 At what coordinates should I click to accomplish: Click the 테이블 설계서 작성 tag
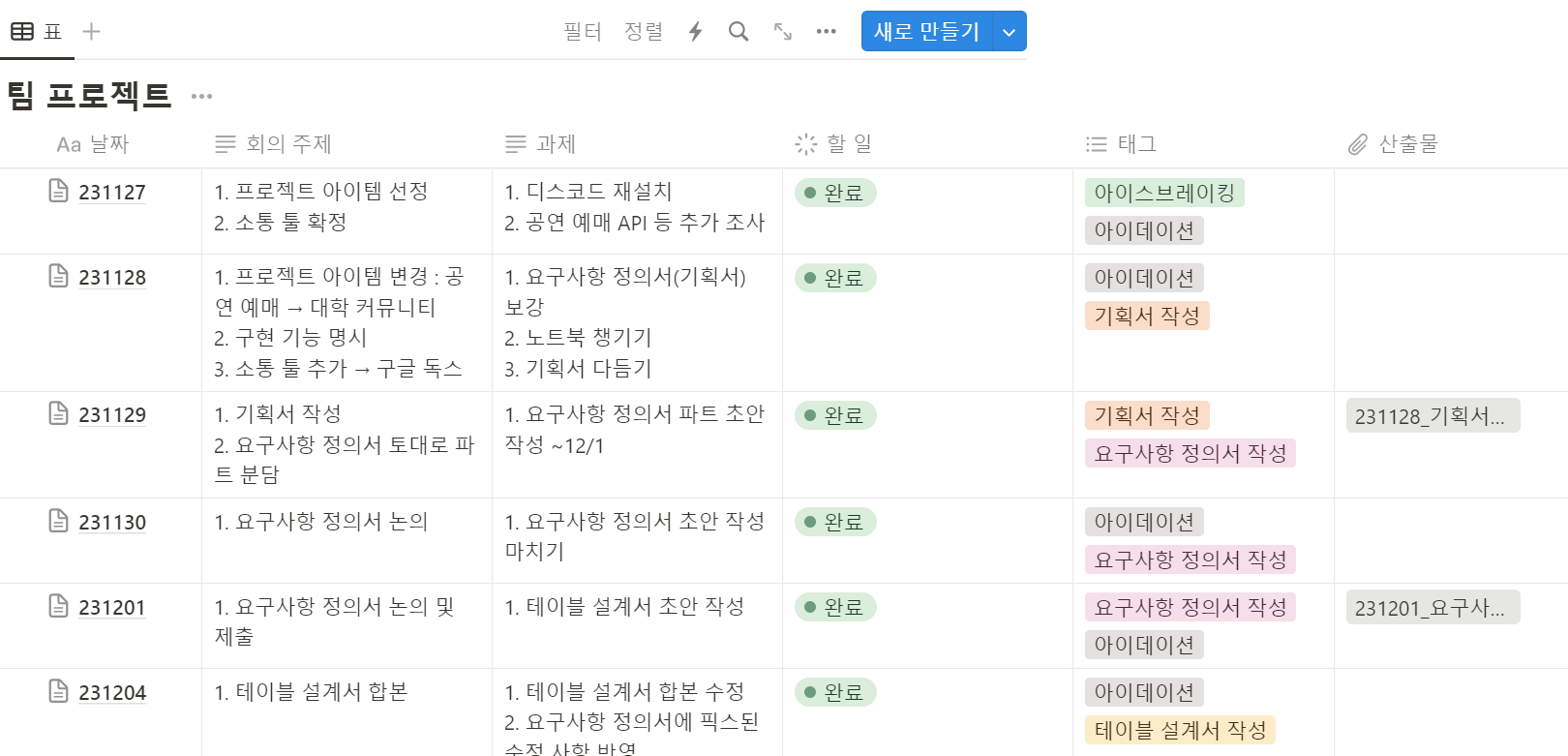pyautogui.click(x=1180, y=730)
